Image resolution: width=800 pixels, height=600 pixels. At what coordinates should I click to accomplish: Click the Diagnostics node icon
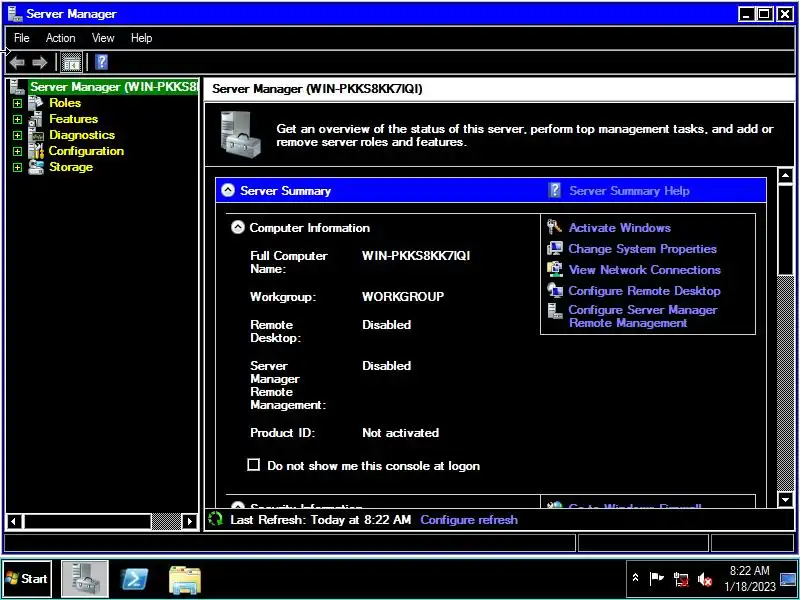click(x=36, y=135)
